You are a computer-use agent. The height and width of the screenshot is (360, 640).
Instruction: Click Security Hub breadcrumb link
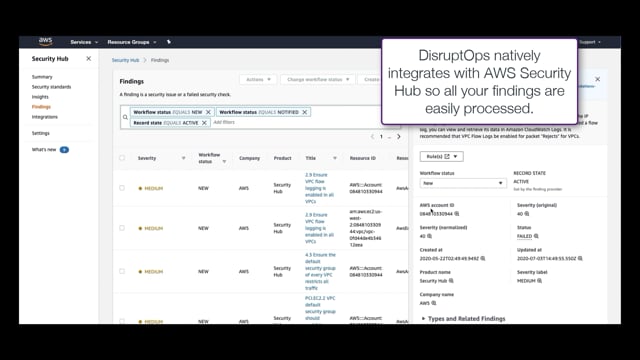(x=125, y=60)
